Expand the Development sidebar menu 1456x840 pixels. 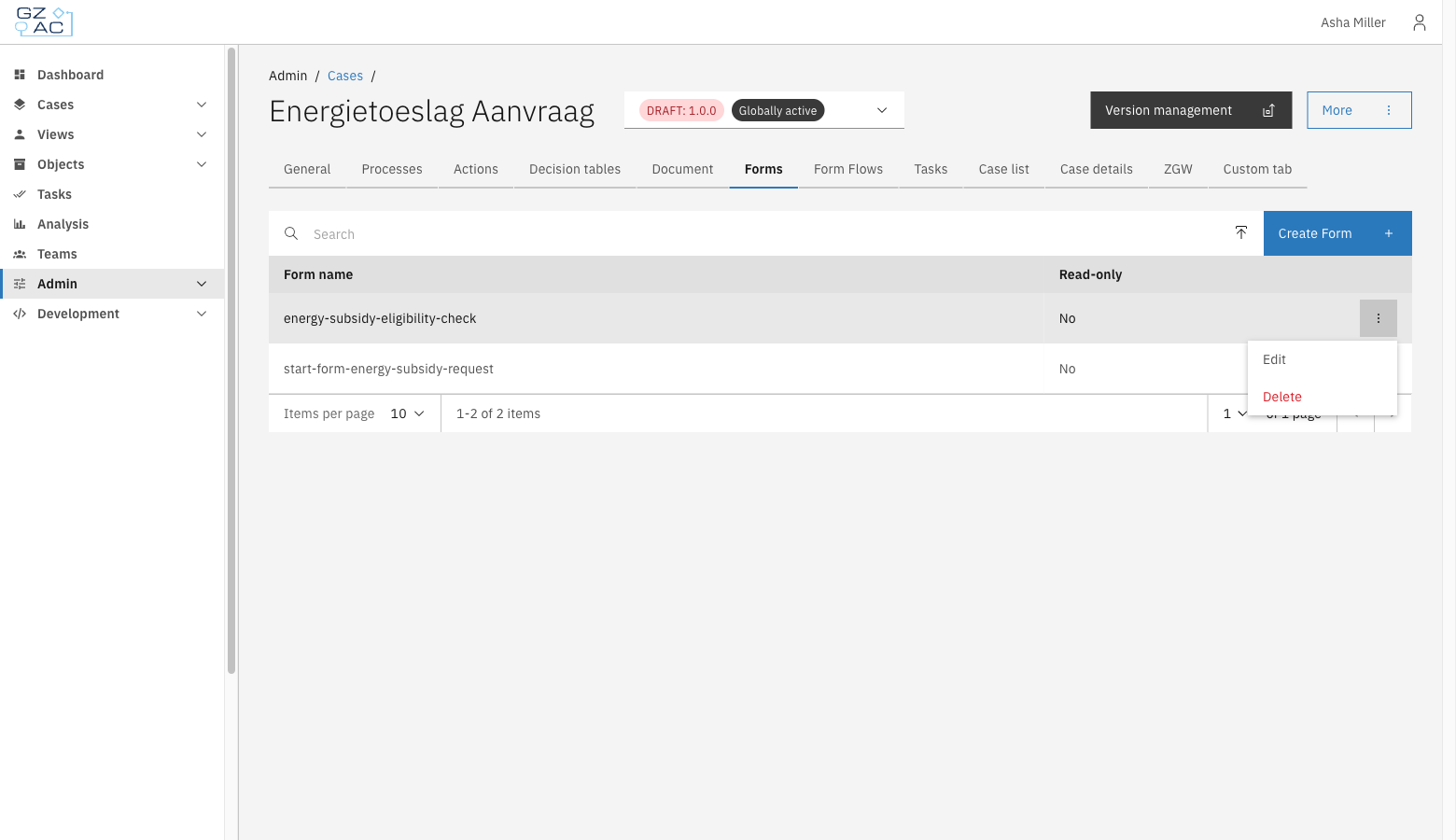coord(202,314)
